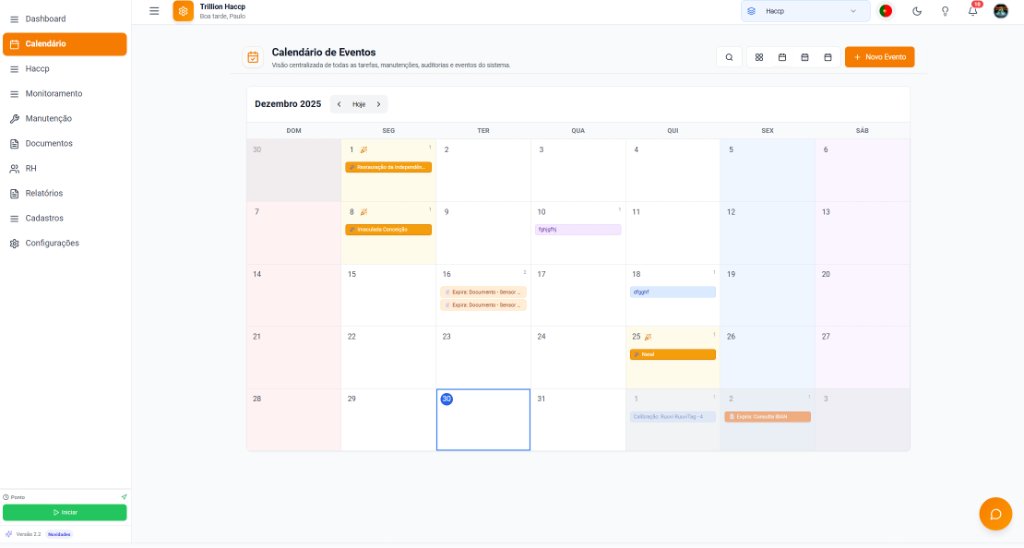The width and height of the screenshot is (1024, 548).
Task: Click the party icon next to day 8
Action: (x=364, y=212)
